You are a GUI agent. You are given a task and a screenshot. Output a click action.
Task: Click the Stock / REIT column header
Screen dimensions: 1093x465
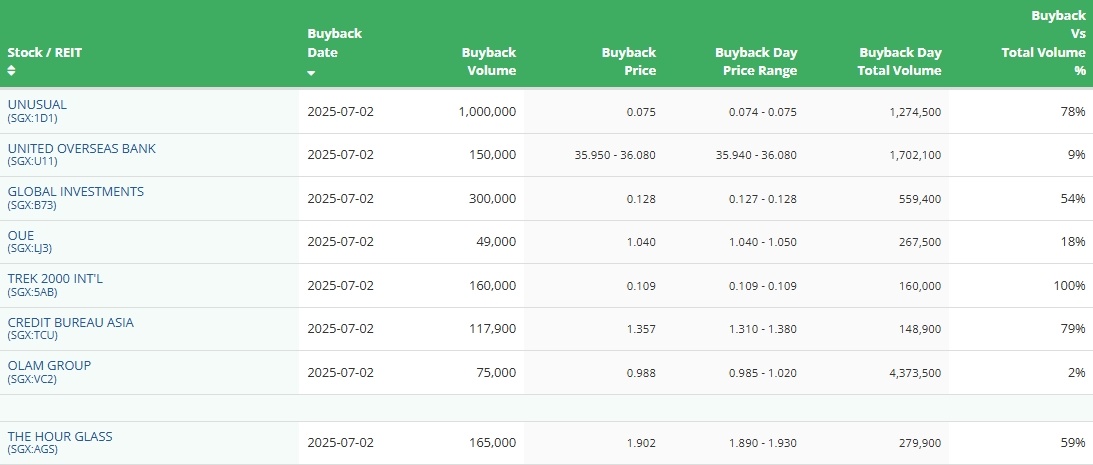45,52
